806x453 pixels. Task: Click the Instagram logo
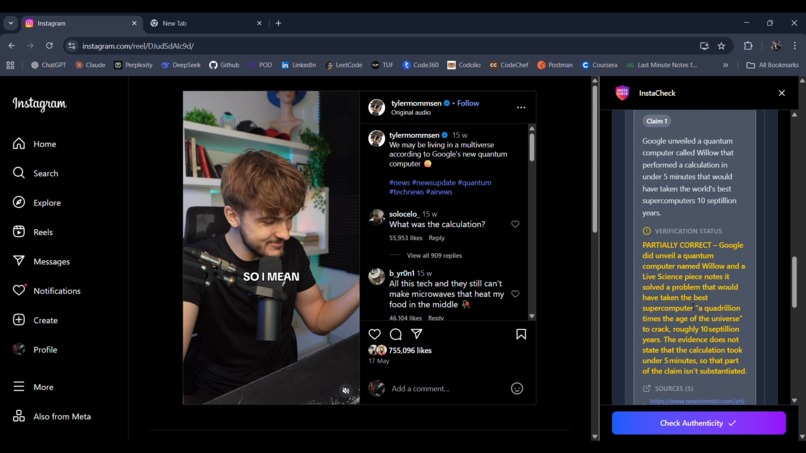tap(40, 104)
